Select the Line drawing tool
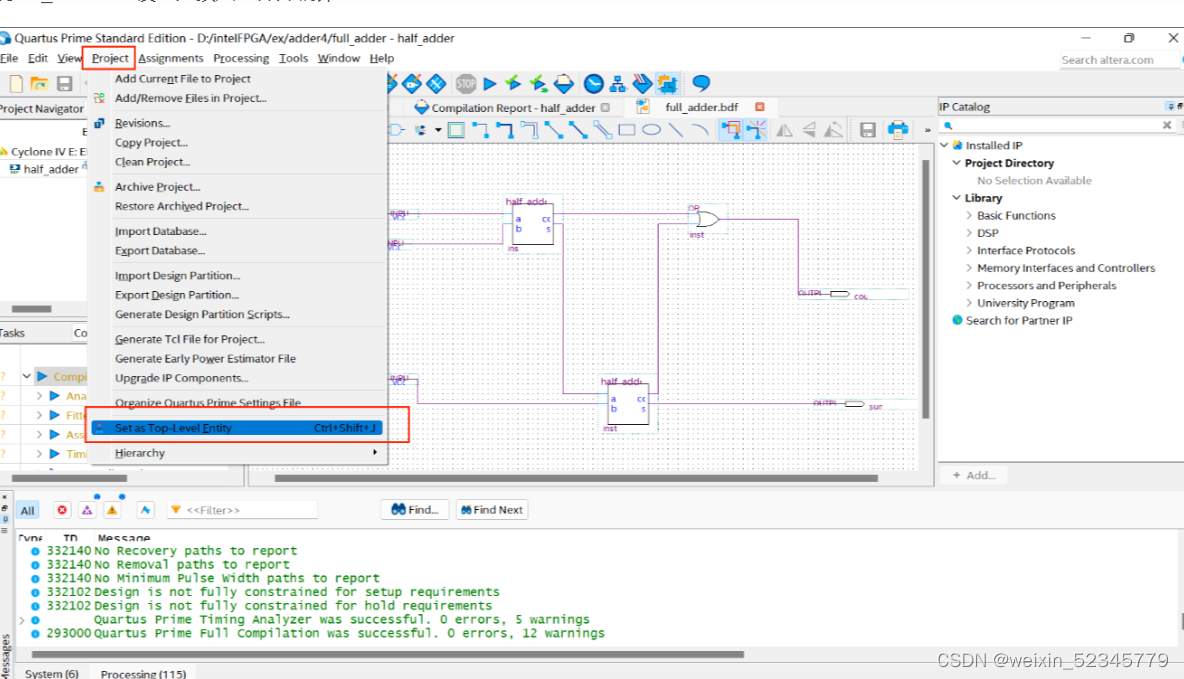Screen dimensions: 1184x679 tap(676, 130)
